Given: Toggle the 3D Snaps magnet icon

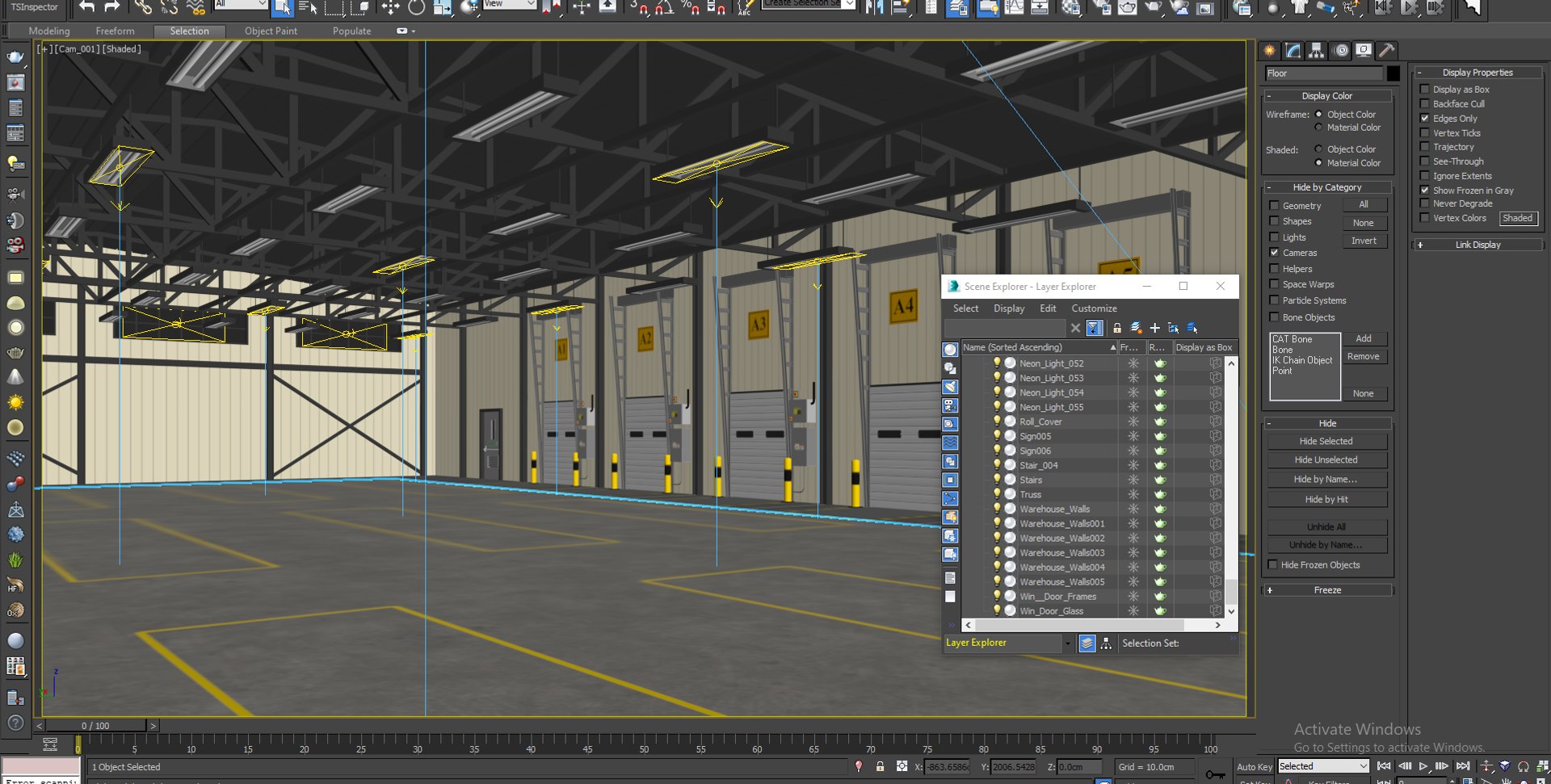Looking at the screenshot, I should tap(639, 7).
